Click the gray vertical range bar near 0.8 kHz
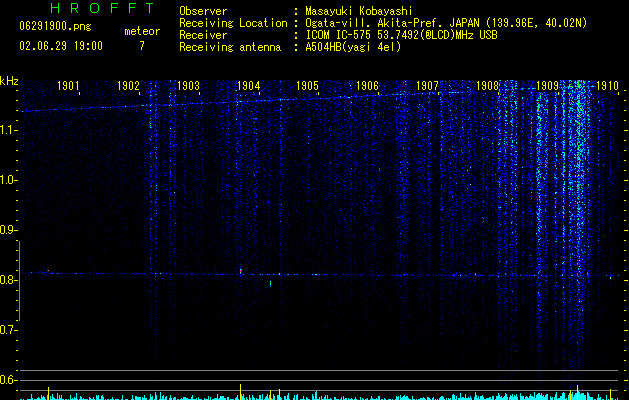629x400 pixels. tap(19, 280)
